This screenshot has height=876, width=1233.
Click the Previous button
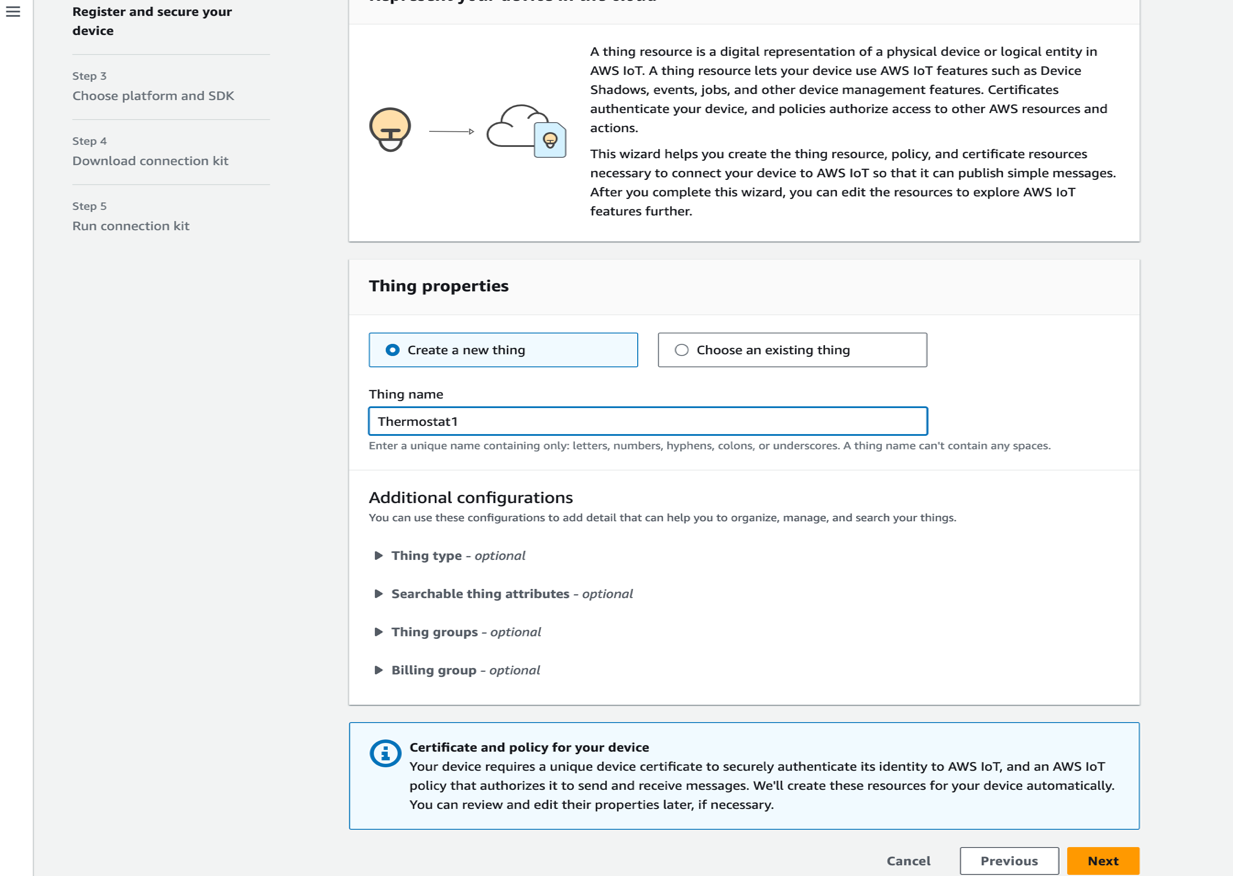click(x=1009, y=860)
